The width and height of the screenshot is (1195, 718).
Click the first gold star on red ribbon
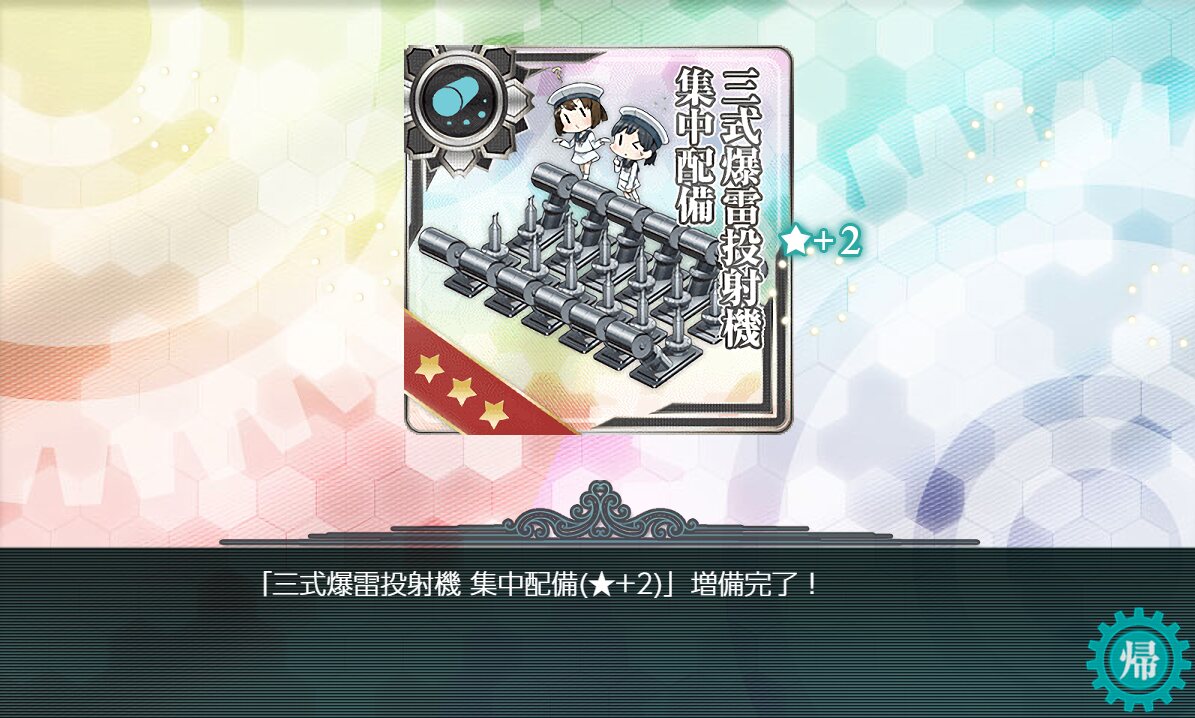coord(430,368)
